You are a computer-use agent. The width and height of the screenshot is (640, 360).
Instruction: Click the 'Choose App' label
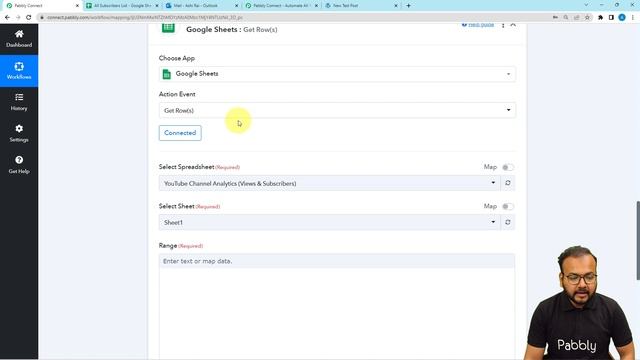[177, 58]
